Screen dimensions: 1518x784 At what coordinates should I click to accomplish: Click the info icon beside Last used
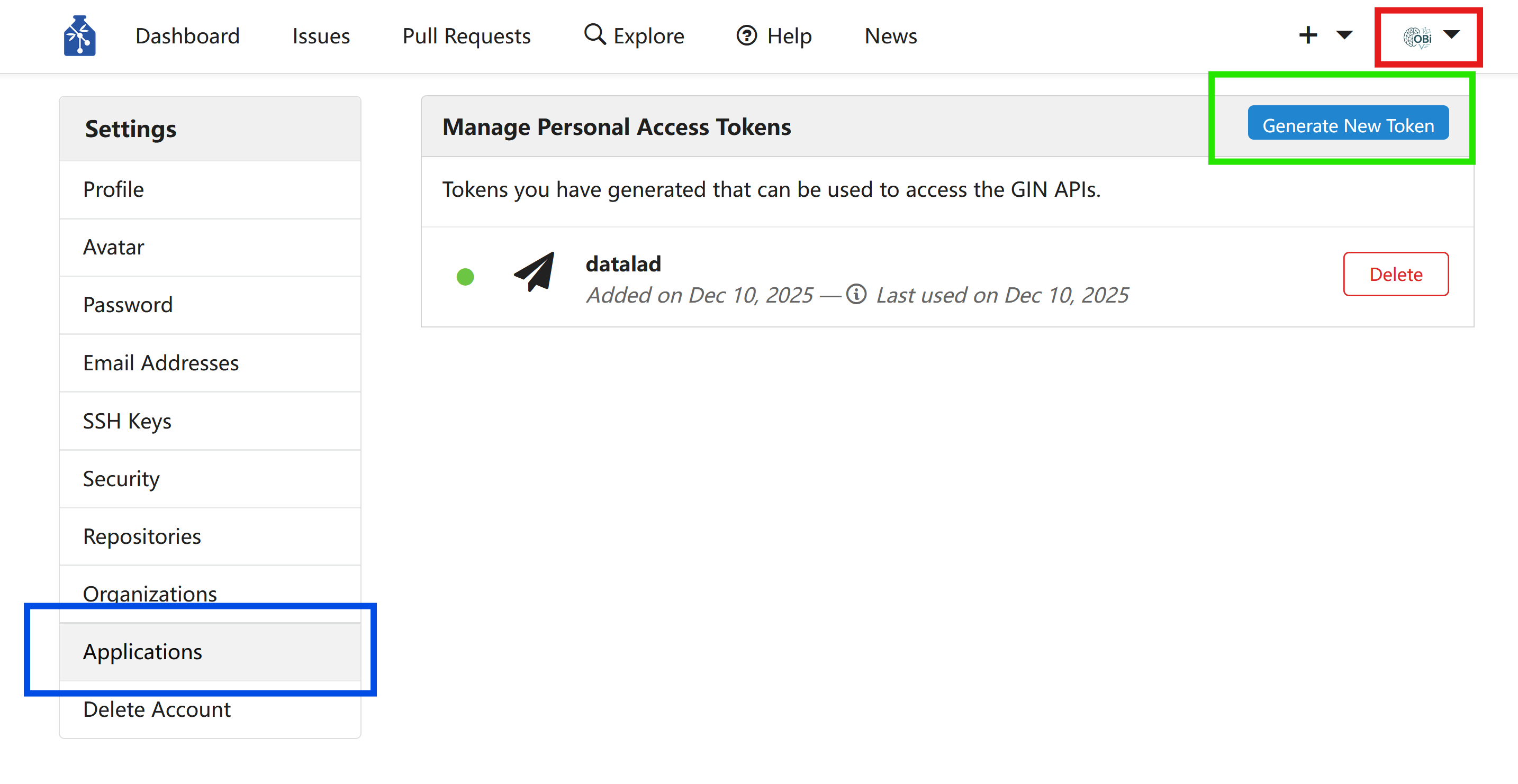856,294
